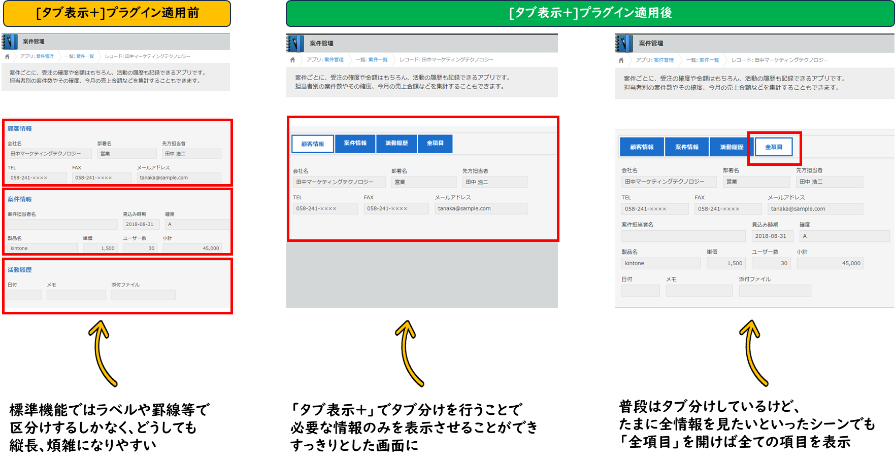Click 部署名 field in middle screenshot
895x464 pixels.
pyautogui.click(x=424, y=182)
